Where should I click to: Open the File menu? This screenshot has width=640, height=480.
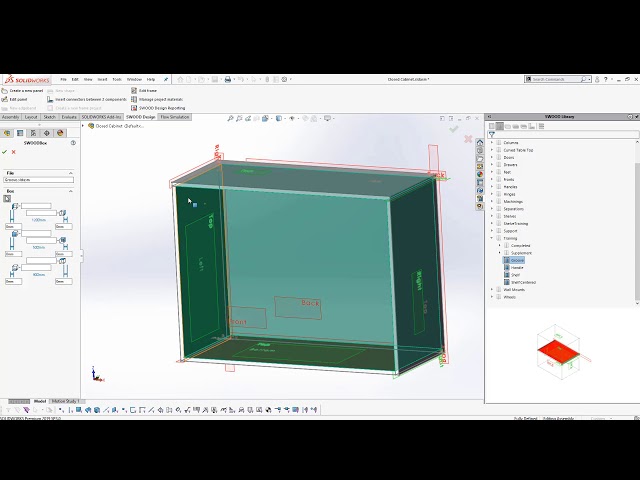[63, 80]
